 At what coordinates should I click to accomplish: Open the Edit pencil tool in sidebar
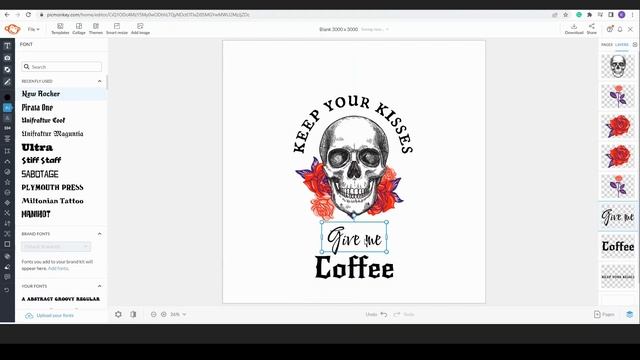(x=7, y=82)
